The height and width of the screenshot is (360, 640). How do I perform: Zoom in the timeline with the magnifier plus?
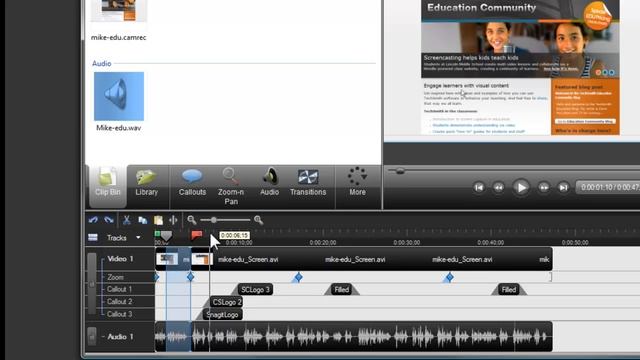258,220
